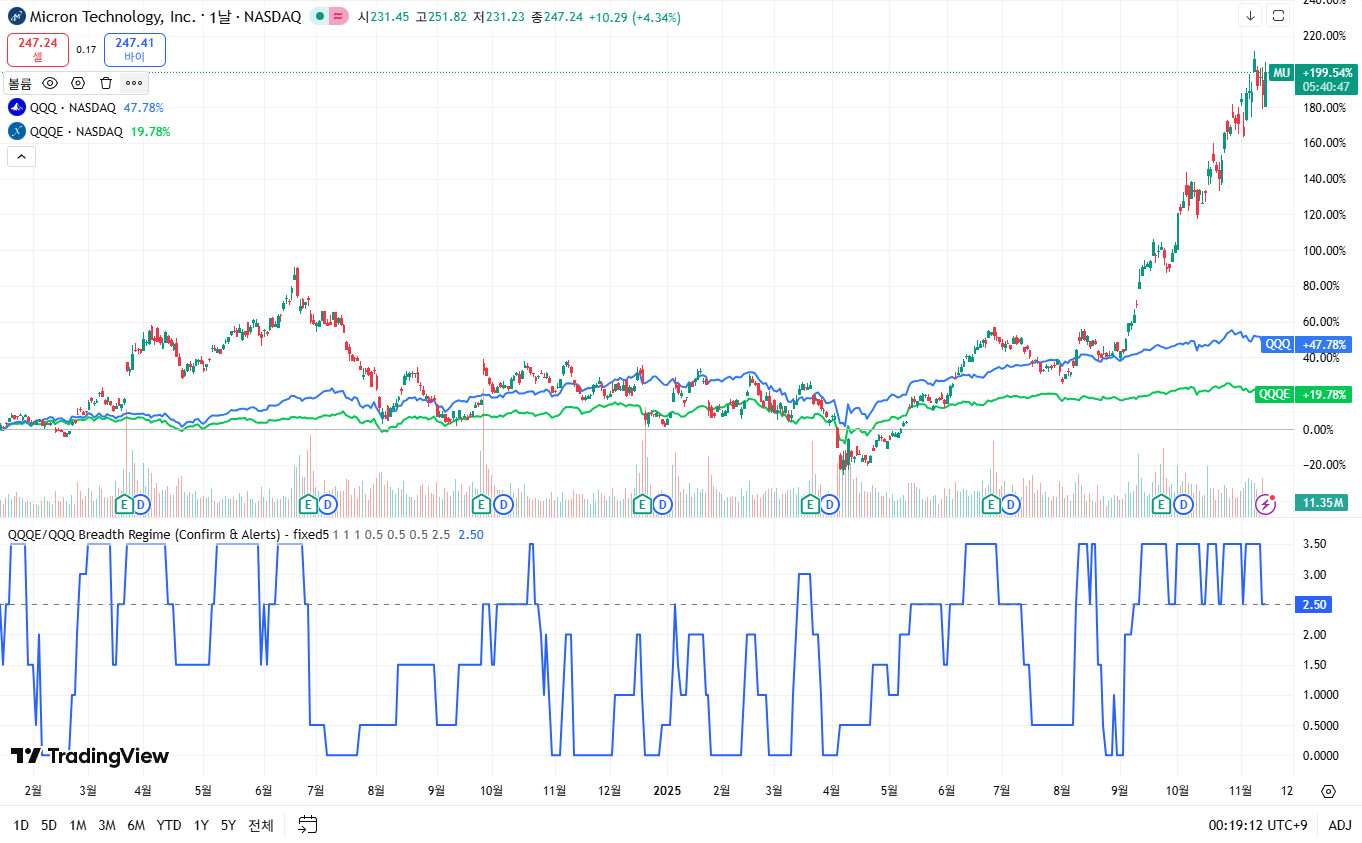The width and height of the screenshot is (1362, 843).
Task: Click the most recent earnings E marker
Action: click(1163, 503)
